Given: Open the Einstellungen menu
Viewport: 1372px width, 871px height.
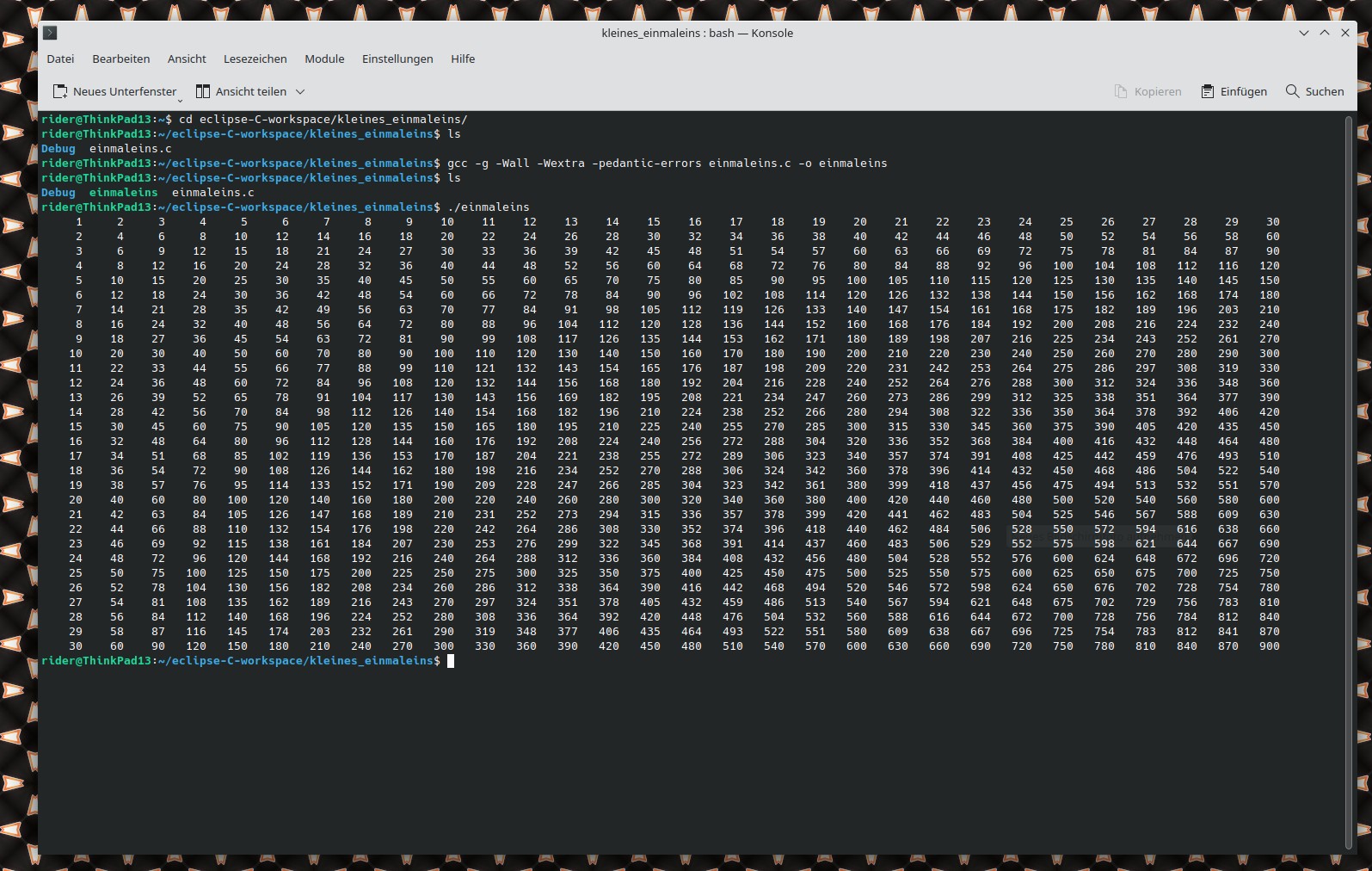Looking at the screenshot, I should (397, 59).
